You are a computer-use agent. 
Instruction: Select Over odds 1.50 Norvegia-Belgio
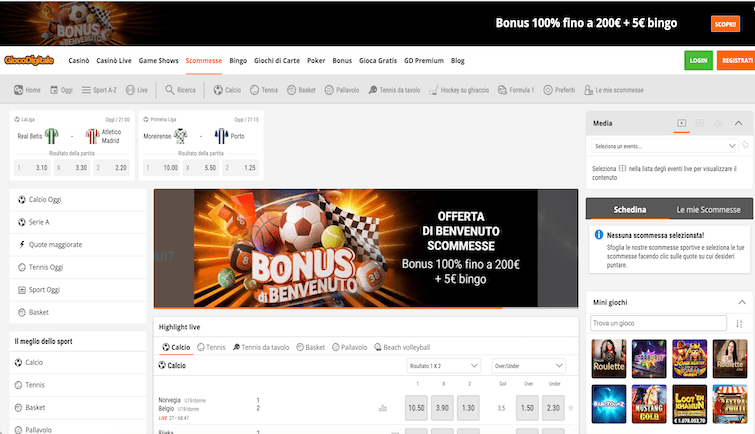[x=527, y=408]
